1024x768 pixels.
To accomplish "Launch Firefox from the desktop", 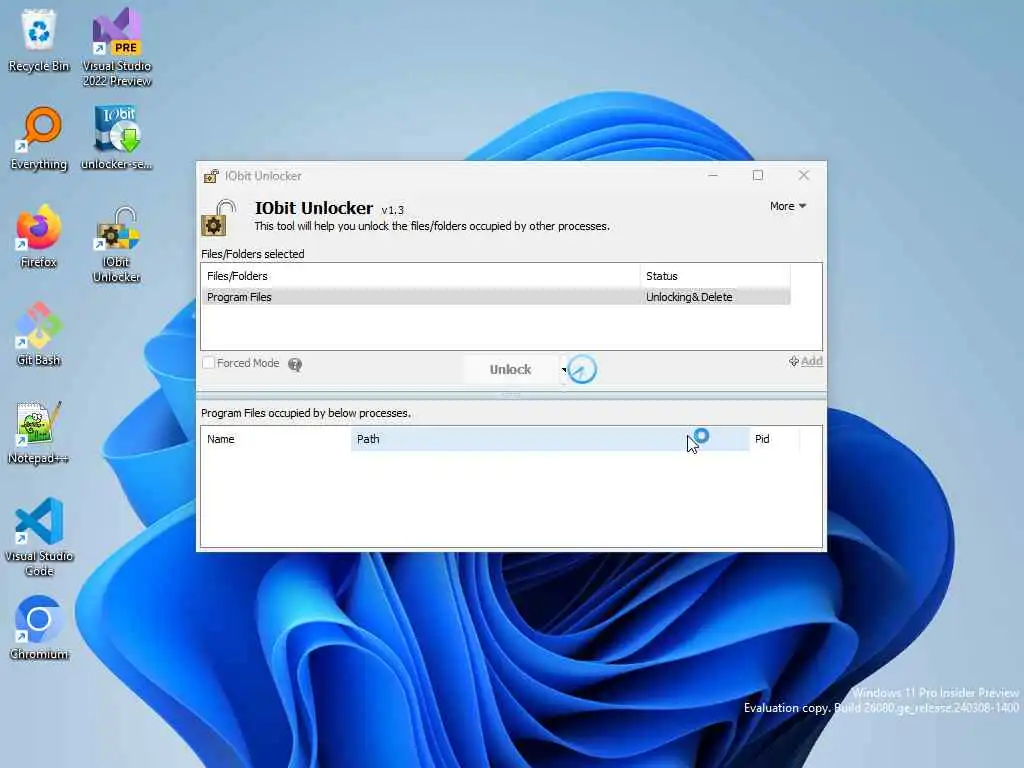I will click(x=39, y=236).
